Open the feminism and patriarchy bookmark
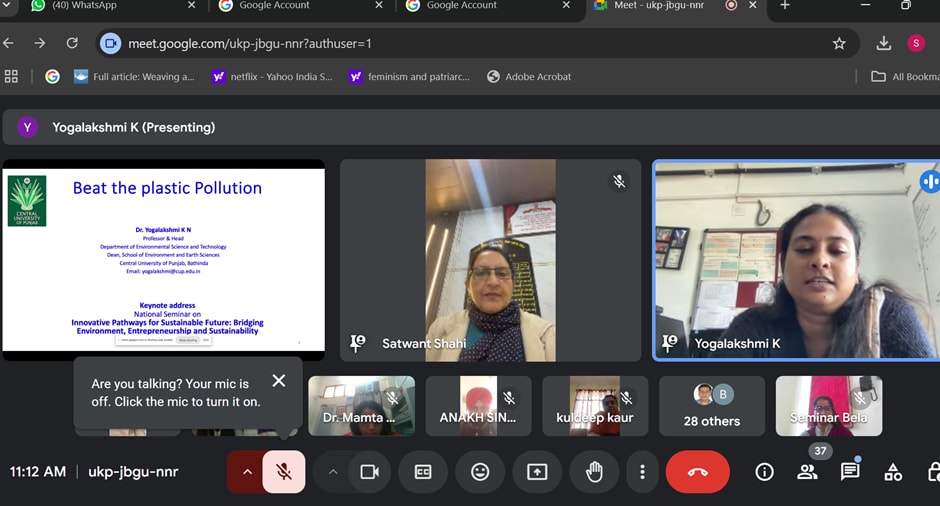This screenshot has width=940, height=506. [x=408, y=77]
